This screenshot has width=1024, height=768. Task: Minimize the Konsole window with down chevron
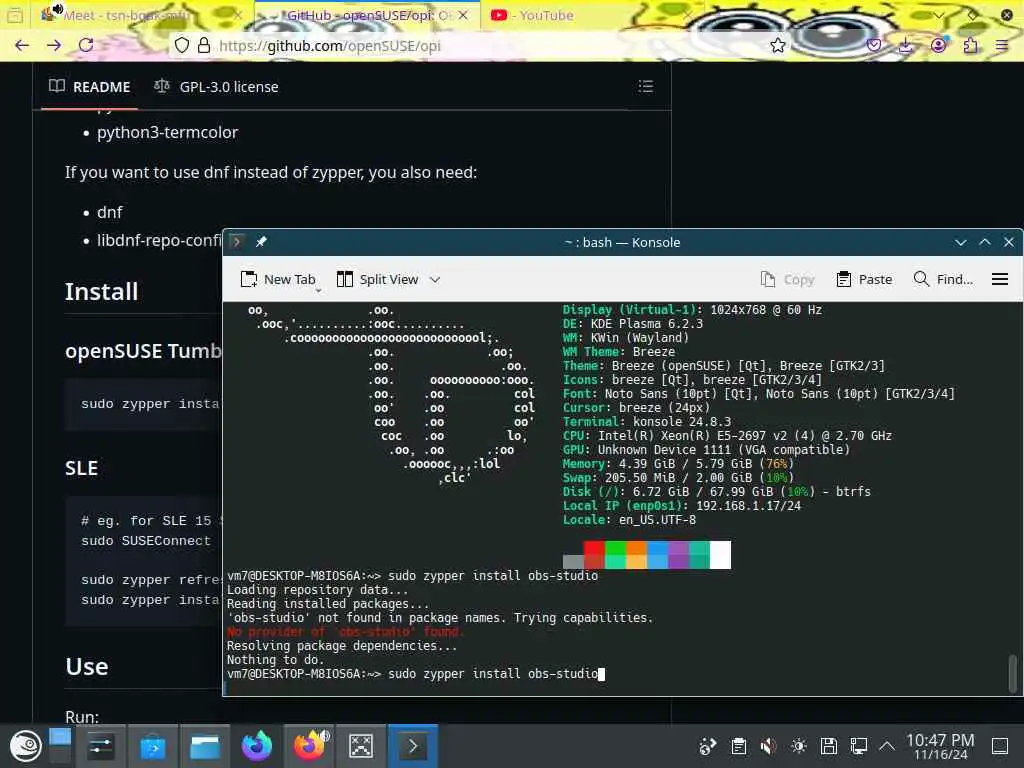960,242
